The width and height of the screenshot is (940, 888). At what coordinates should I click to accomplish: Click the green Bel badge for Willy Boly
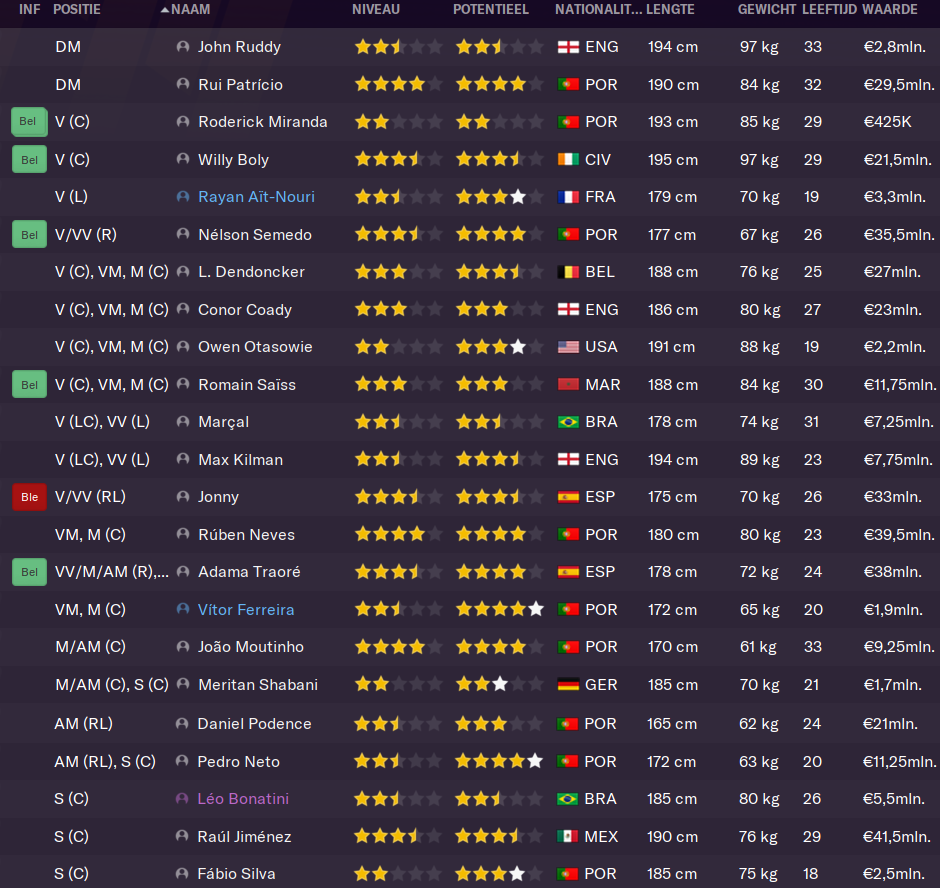(29, 159)
